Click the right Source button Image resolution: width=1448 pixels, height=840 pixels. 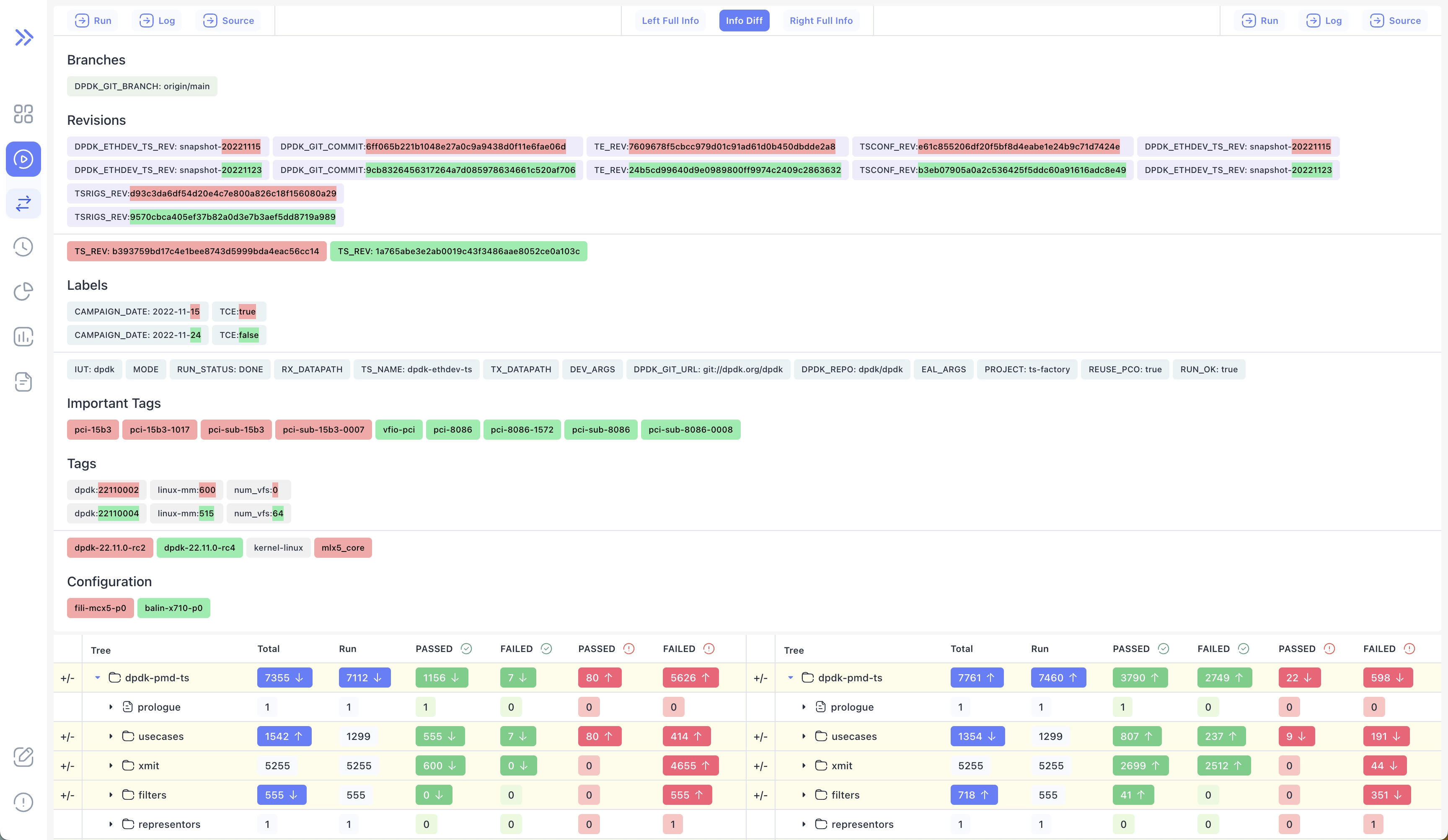coord(1395,21)
